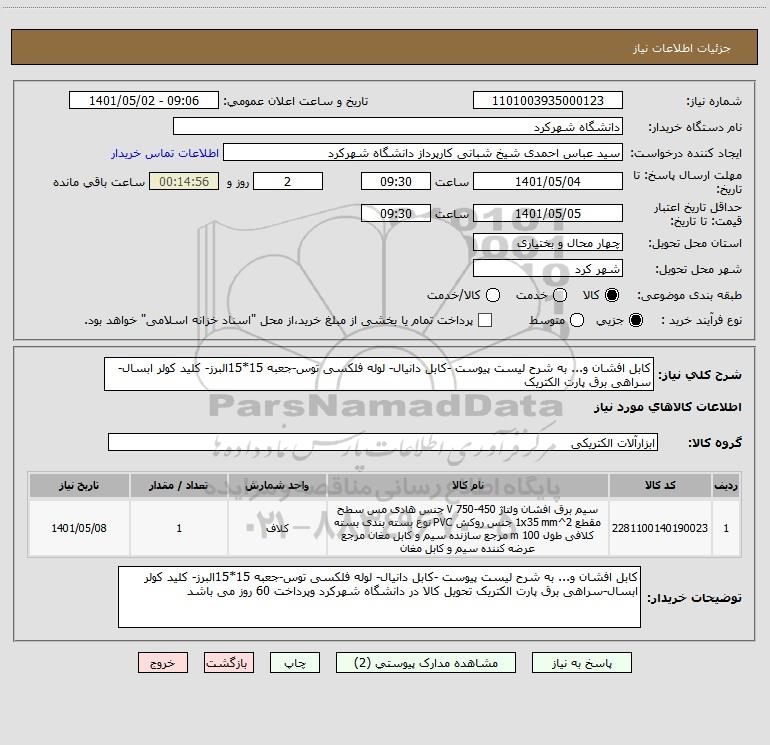
Task: Click the price validity hour field 09:30
Action: pyautogui.click(x=396, y=213)
